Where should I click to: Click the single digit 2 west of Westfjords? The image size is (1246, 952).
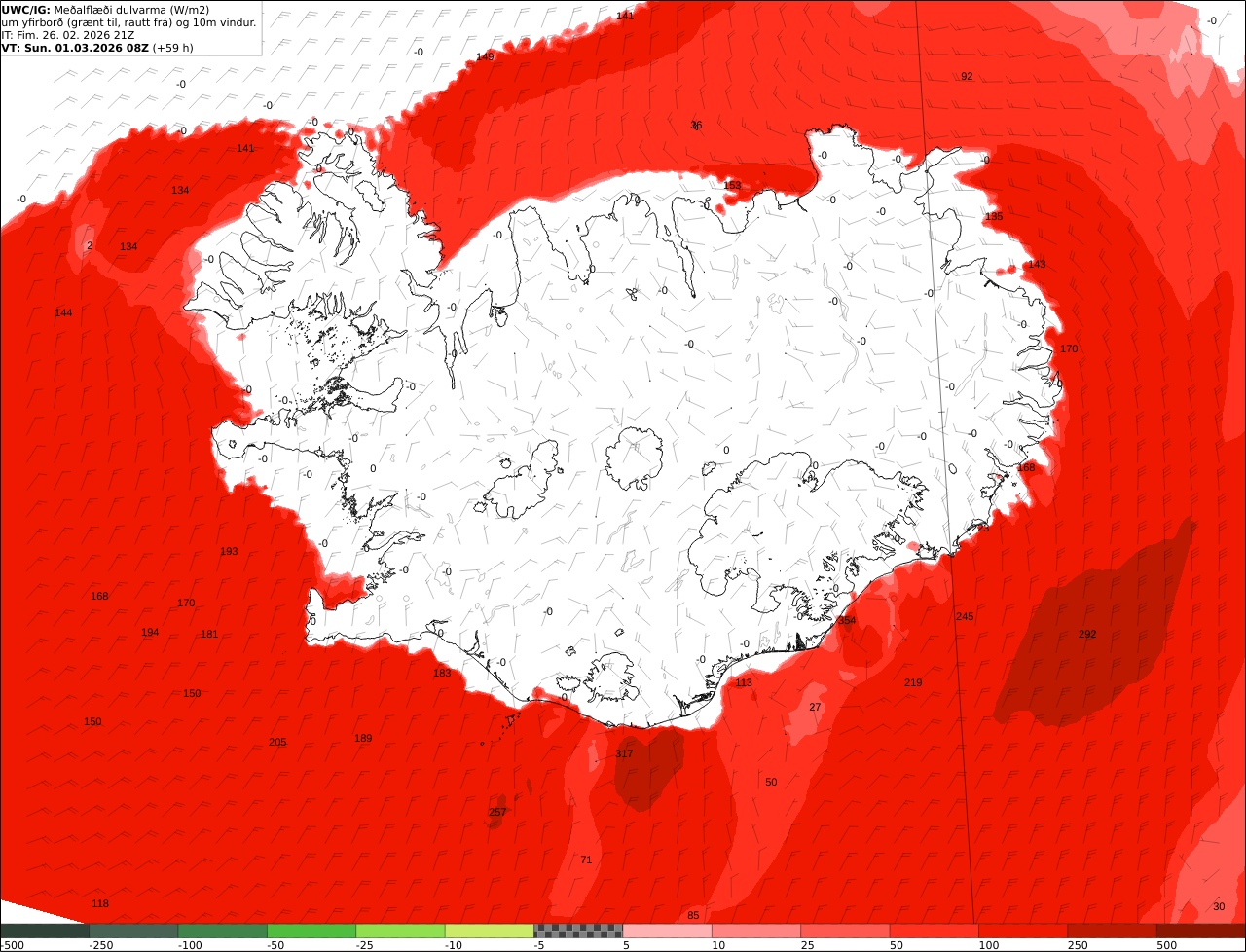(x=90, y=245)
